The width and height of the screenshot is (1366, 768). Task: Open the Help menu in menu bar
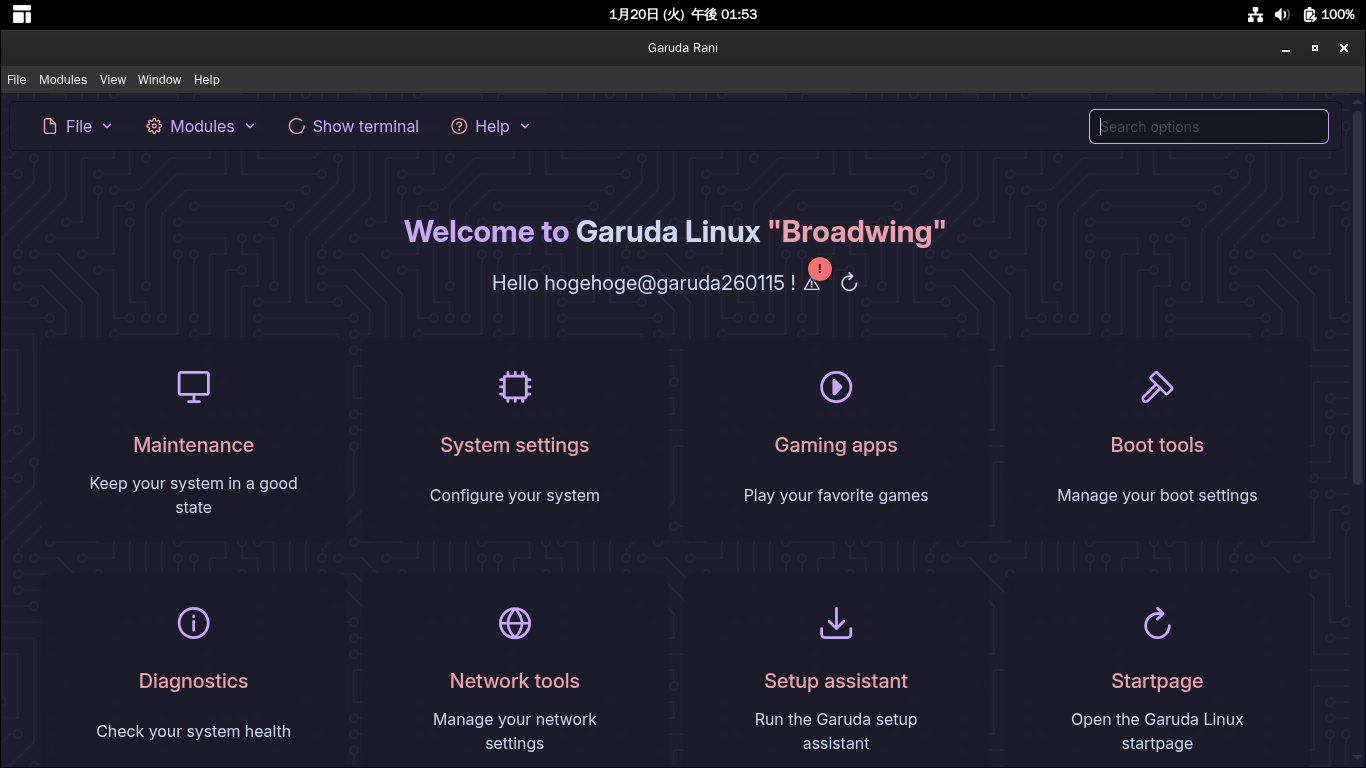point(207,80)
